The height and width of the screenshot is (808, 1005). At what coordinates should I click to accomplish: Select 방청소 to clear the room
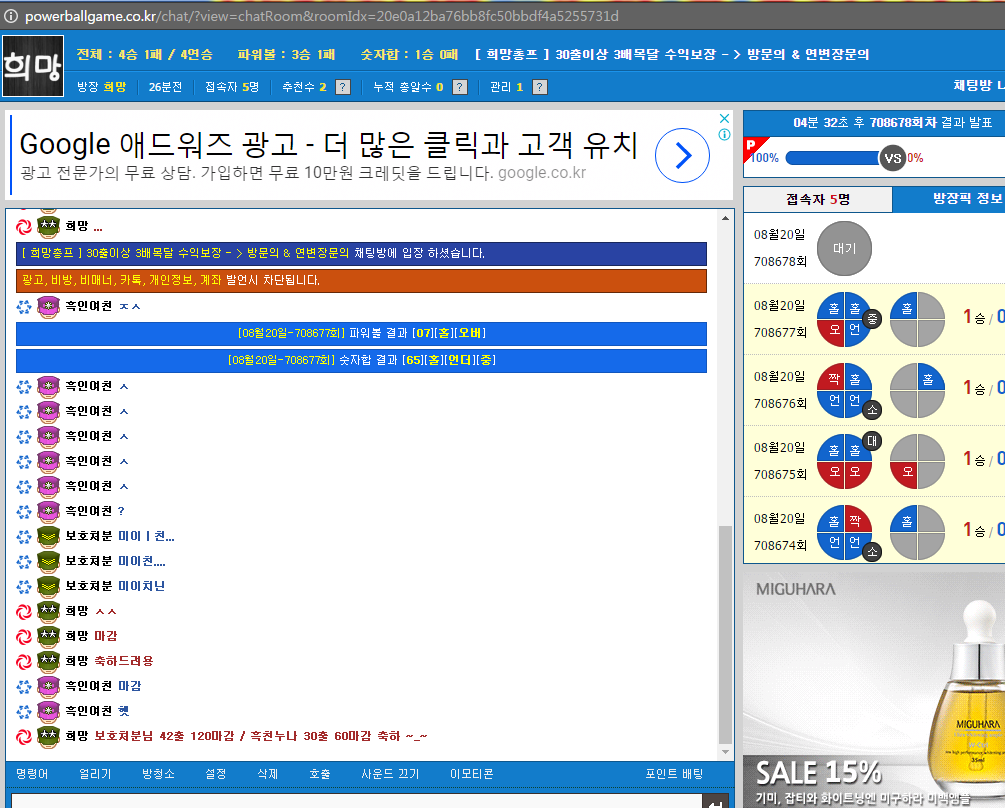coord(158,774)
